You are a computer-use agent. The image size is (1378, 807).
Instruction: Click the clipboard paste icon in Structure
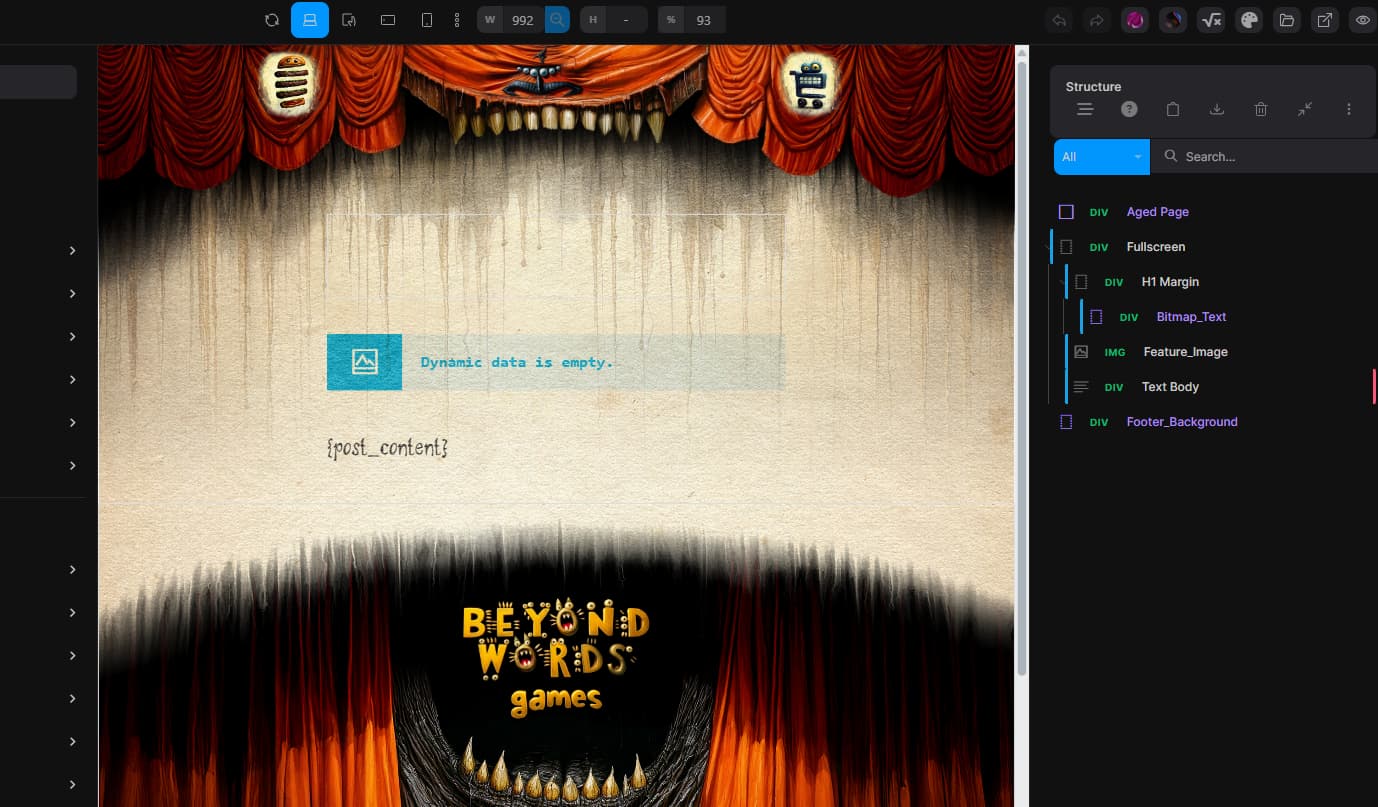pyautogui.click(x=1173, y=110)
